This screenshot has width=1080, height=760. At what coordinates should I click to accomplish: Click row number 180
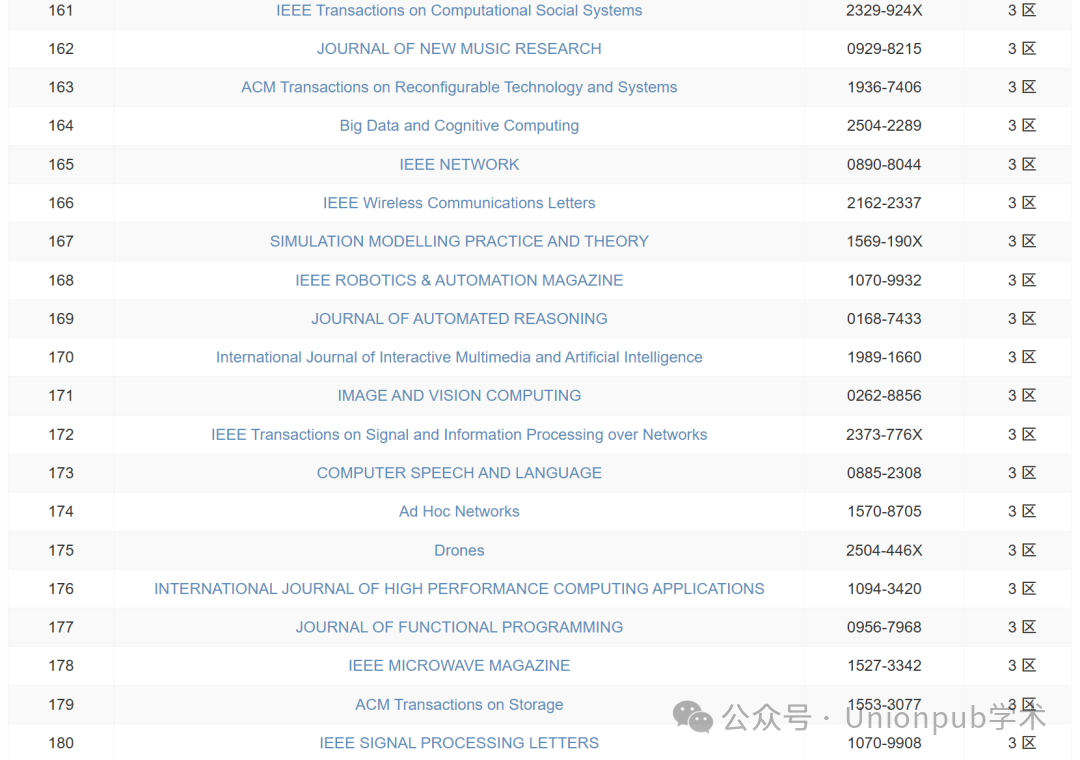coord(61,743)
